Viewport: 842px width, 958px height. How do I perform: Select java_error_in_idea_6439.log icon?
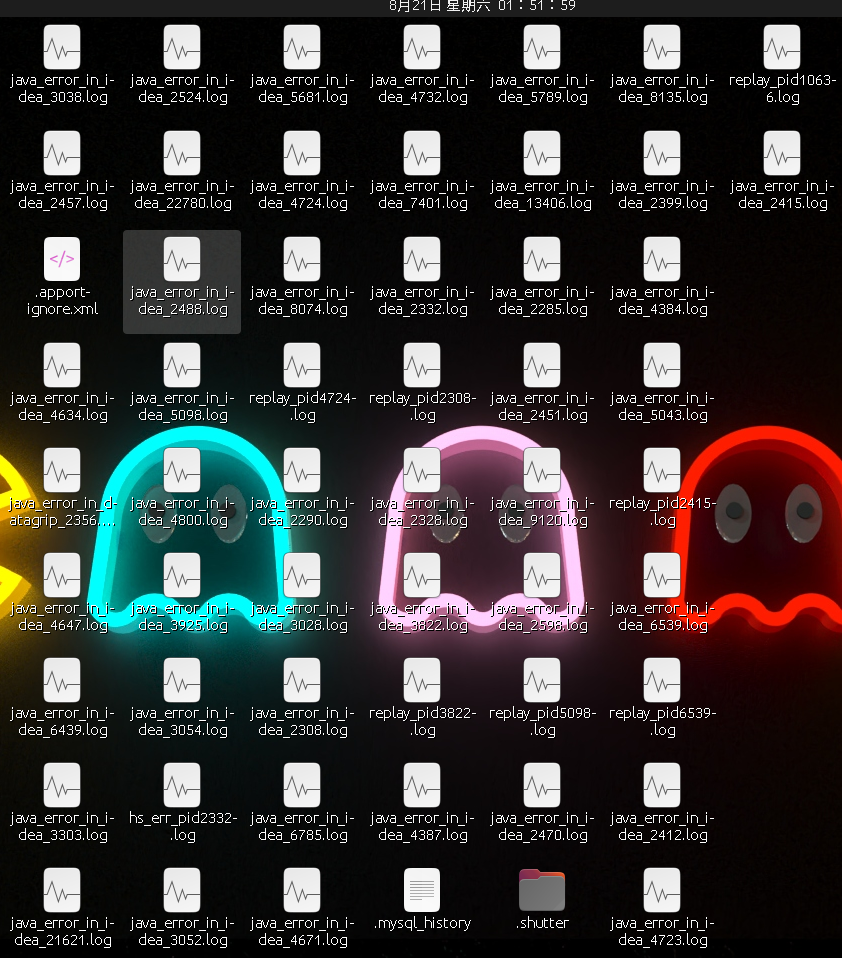[x=62, y=680]
